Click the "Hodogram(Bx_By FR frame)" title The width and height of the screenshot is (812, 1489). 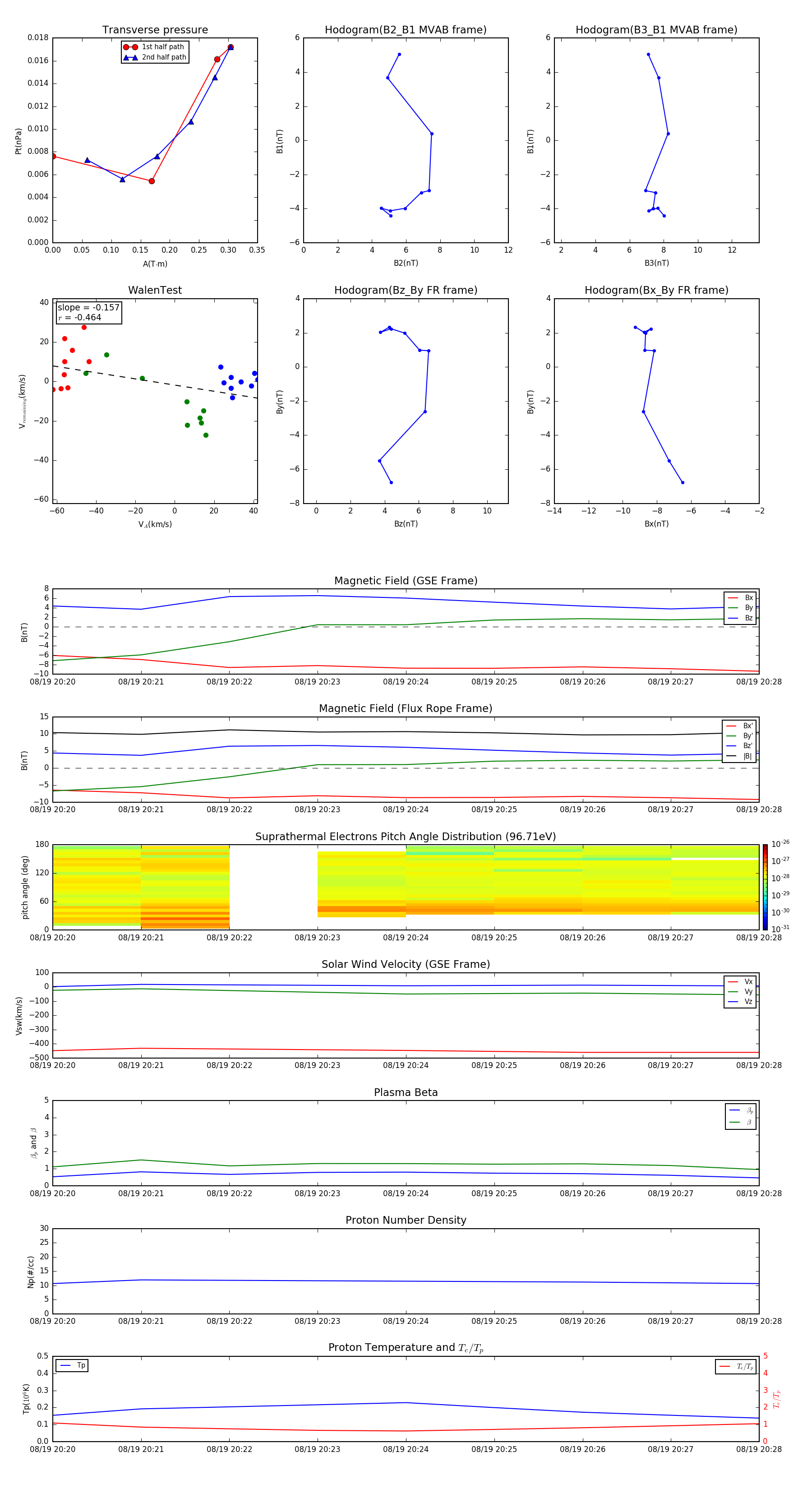(x=656, y=290)
